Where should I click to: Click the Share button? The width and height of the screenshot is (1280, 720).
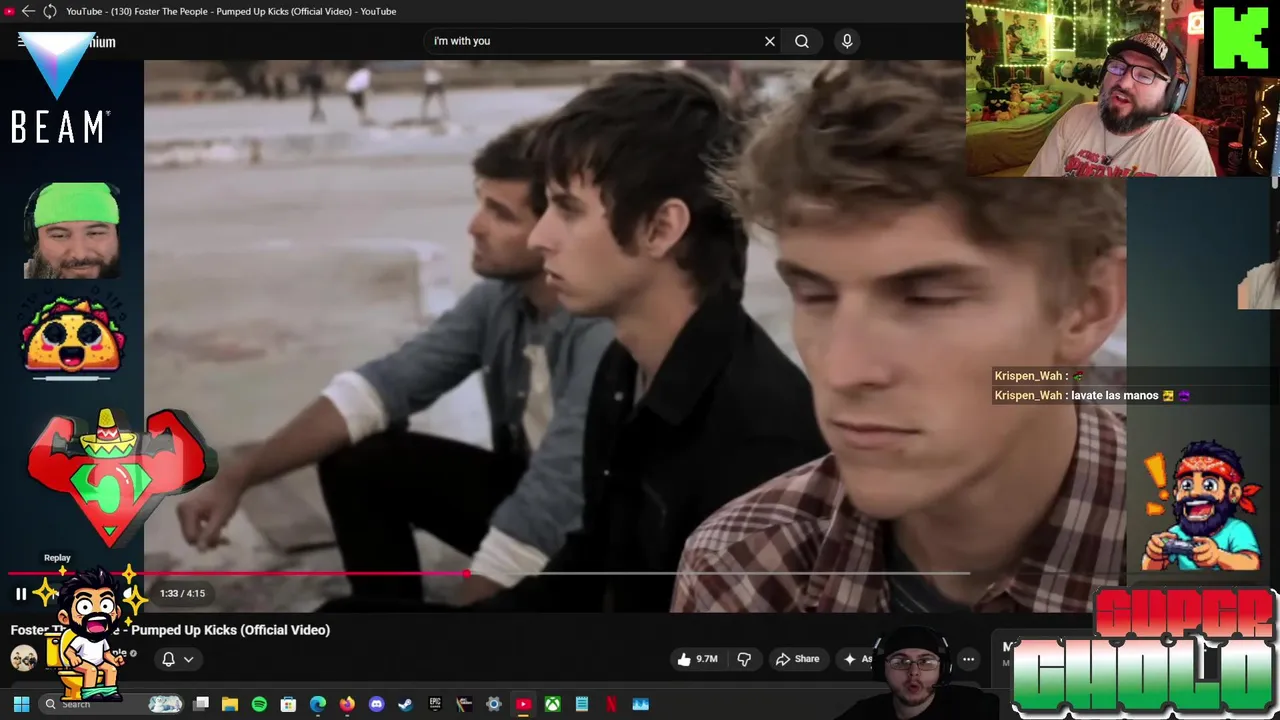click(798, 659)
